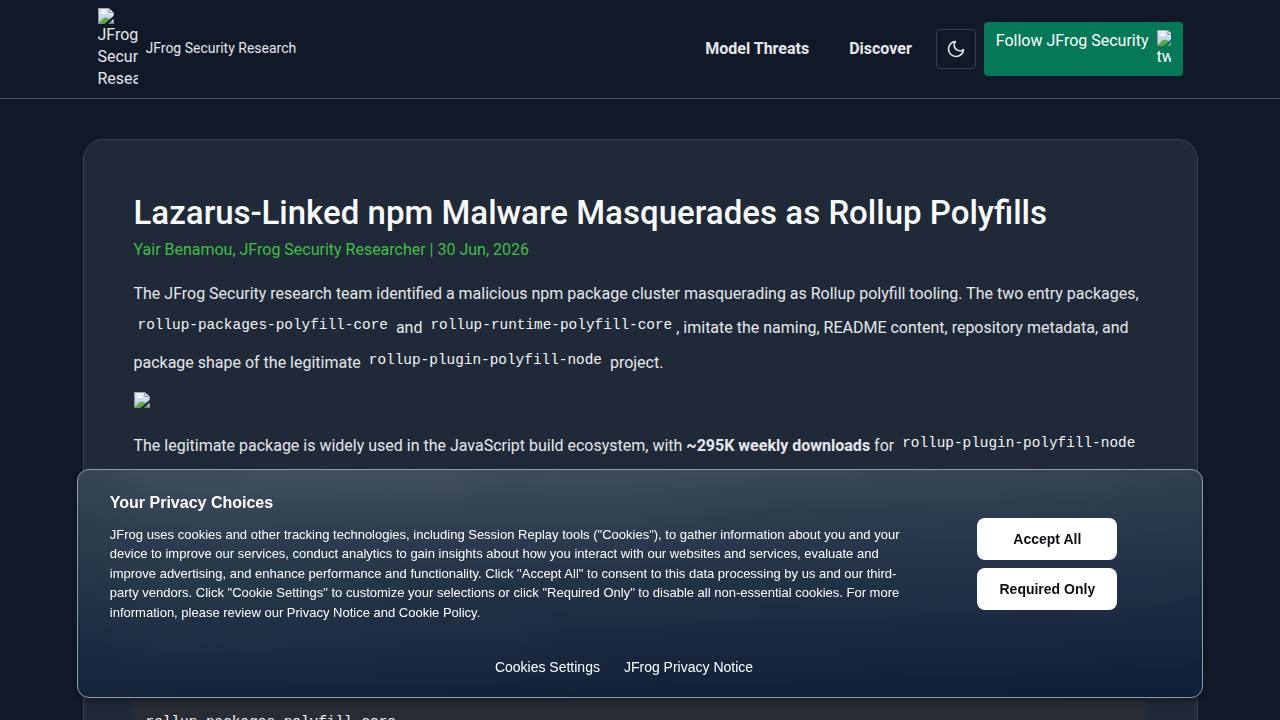1280x720 pixels.
Task: Click the Follow JFrog Security button
Action: click(x=1083, y=49)
